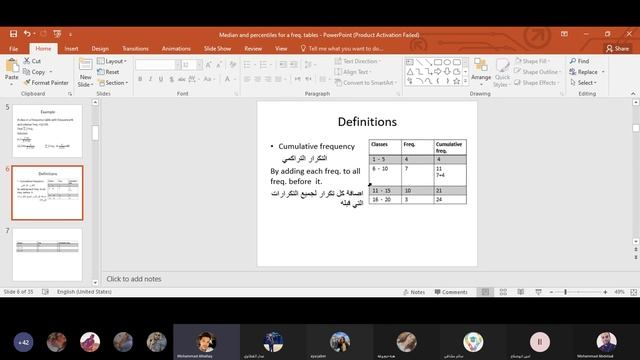Select slide 5 thumbnail
640x360 pixels.
pyautogui.click(x=47, y=131)
